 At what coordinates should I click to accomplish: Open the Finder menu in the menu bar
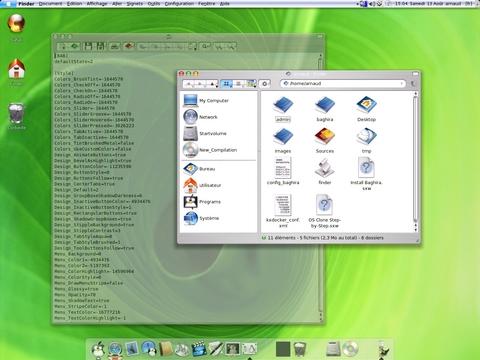(26, 4)
